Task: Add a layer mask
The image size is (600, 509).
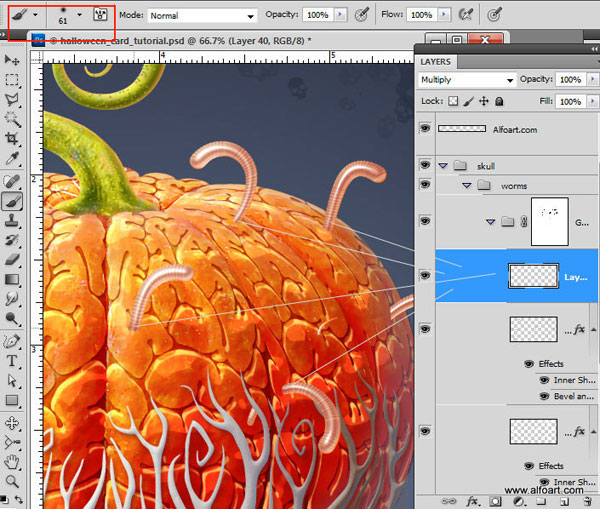Action: click(x=496, y=501)
